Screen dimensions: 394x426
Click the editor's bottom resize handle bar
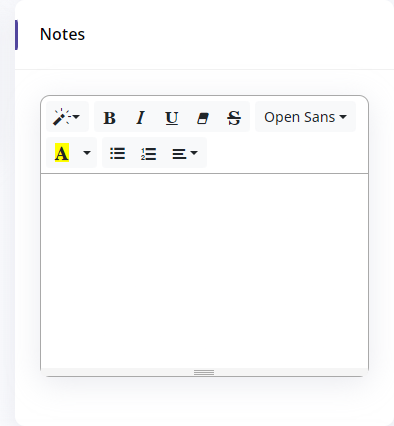click(x=204, y=372)
